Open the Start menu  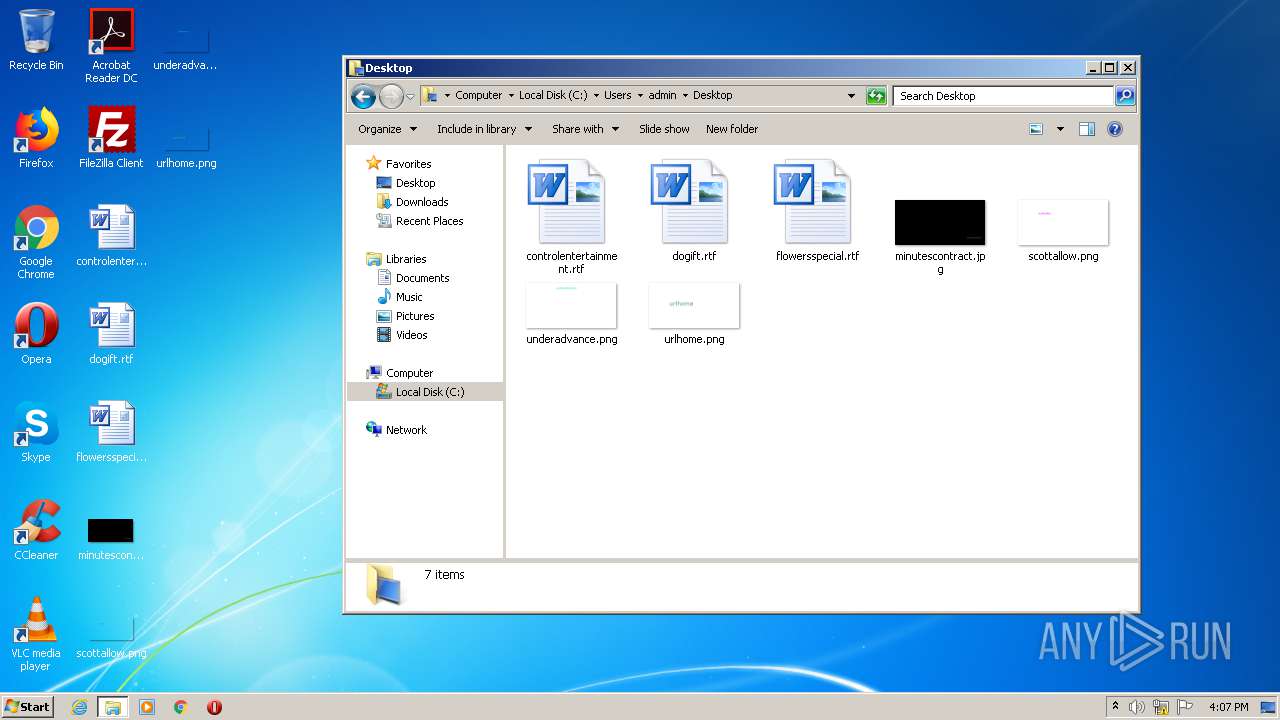coord(28,706)
